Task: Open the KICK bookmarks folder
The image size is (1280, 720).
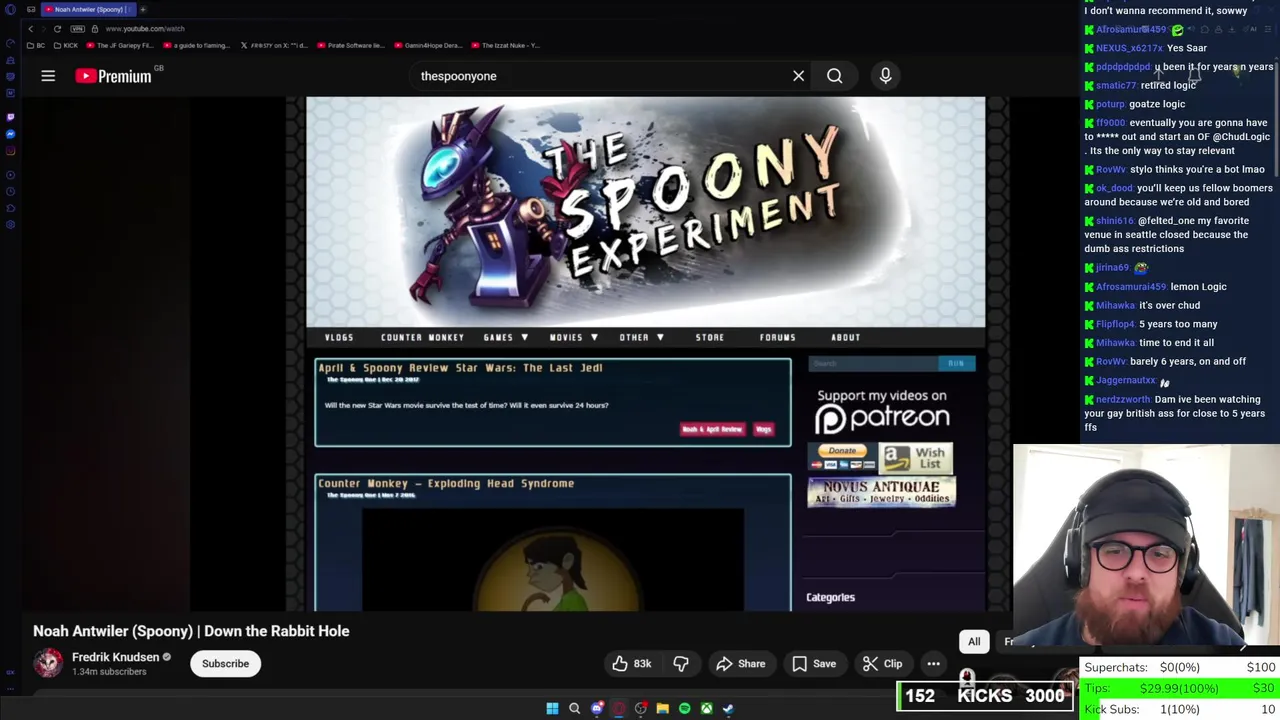Action: [66, 46]
